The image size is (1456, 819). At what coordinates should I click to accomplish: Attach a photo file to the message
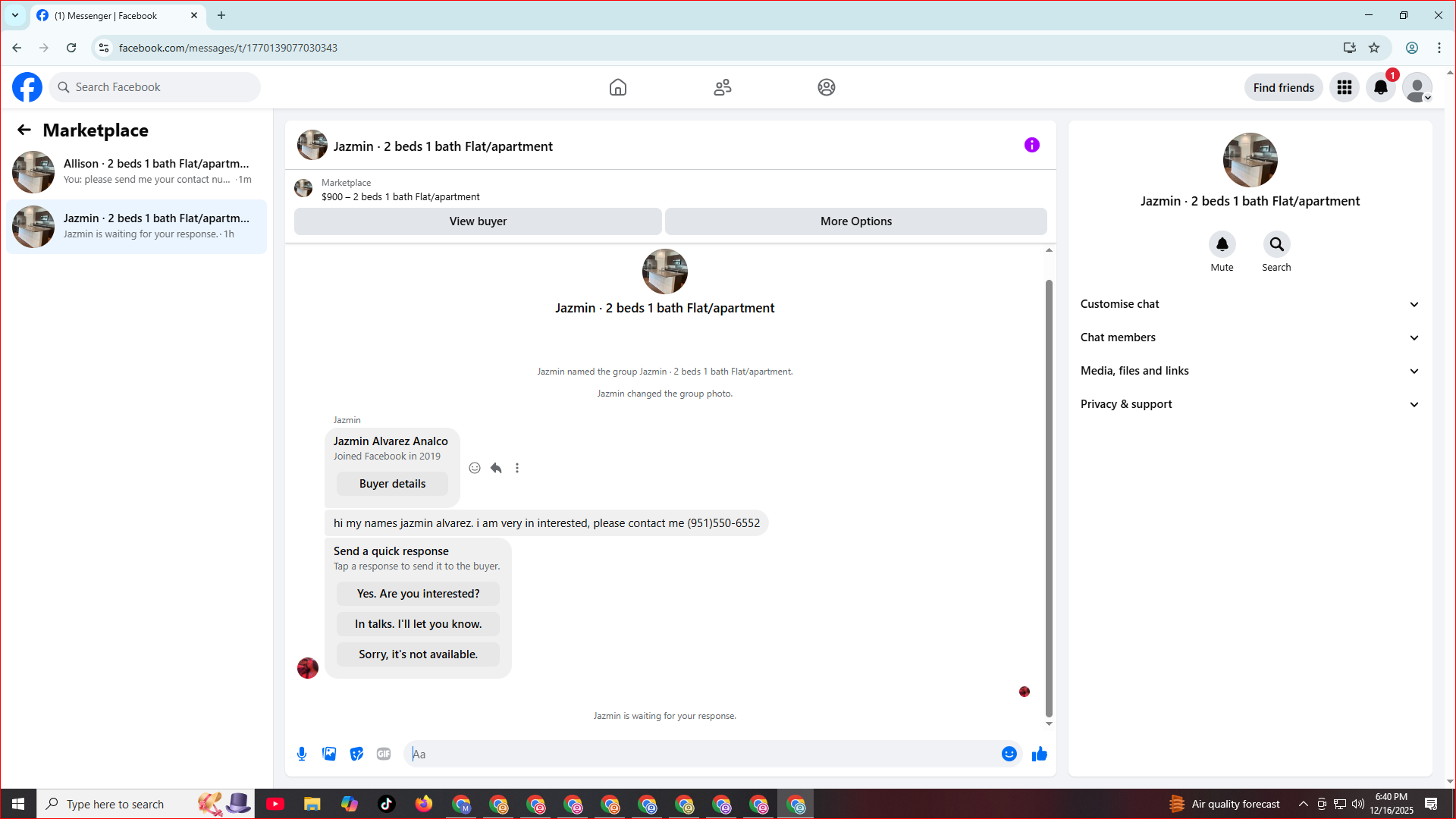point(329,754)
